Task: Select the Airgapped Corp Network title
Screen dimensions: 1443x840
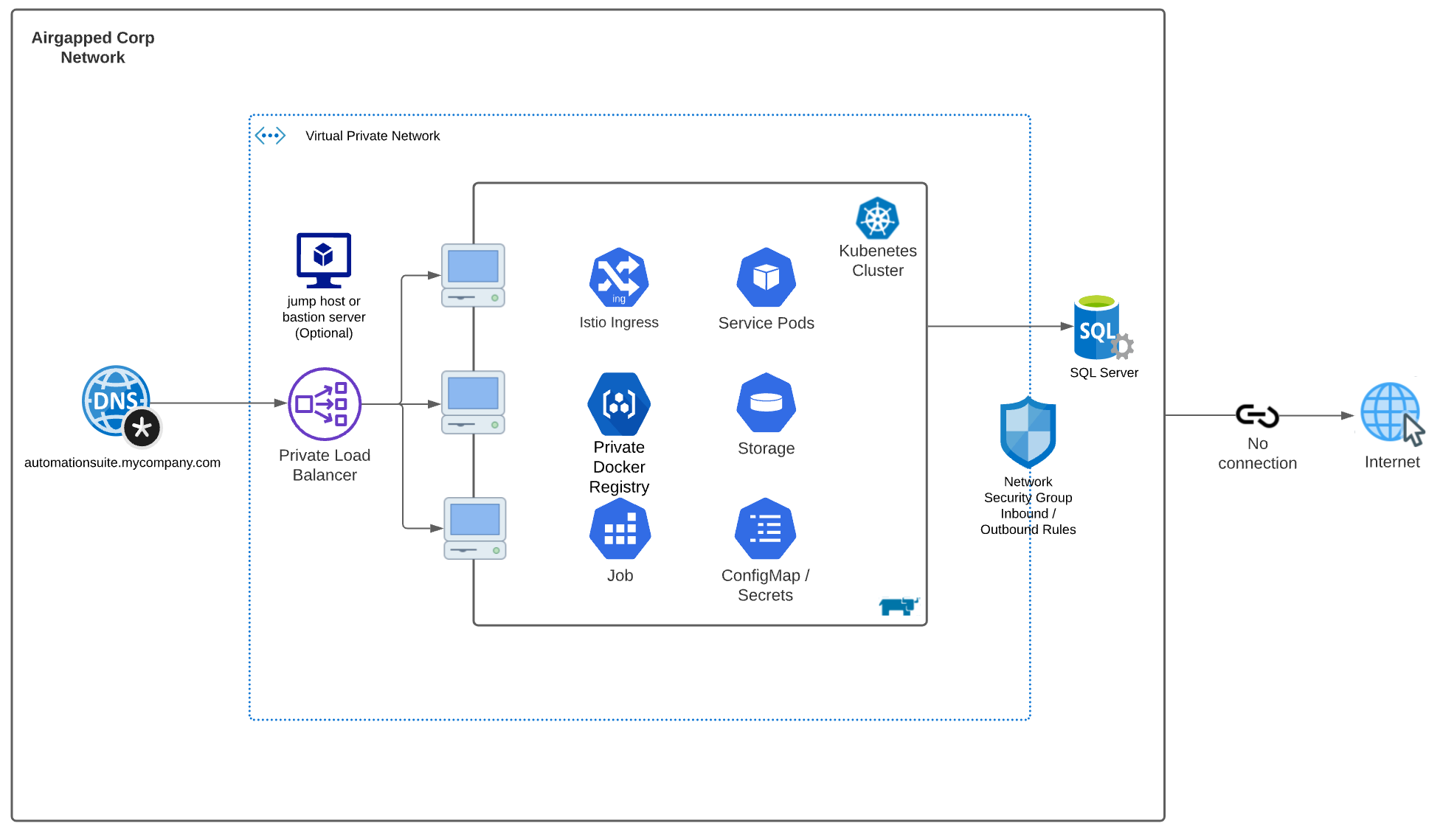Action: click(93, 47)
